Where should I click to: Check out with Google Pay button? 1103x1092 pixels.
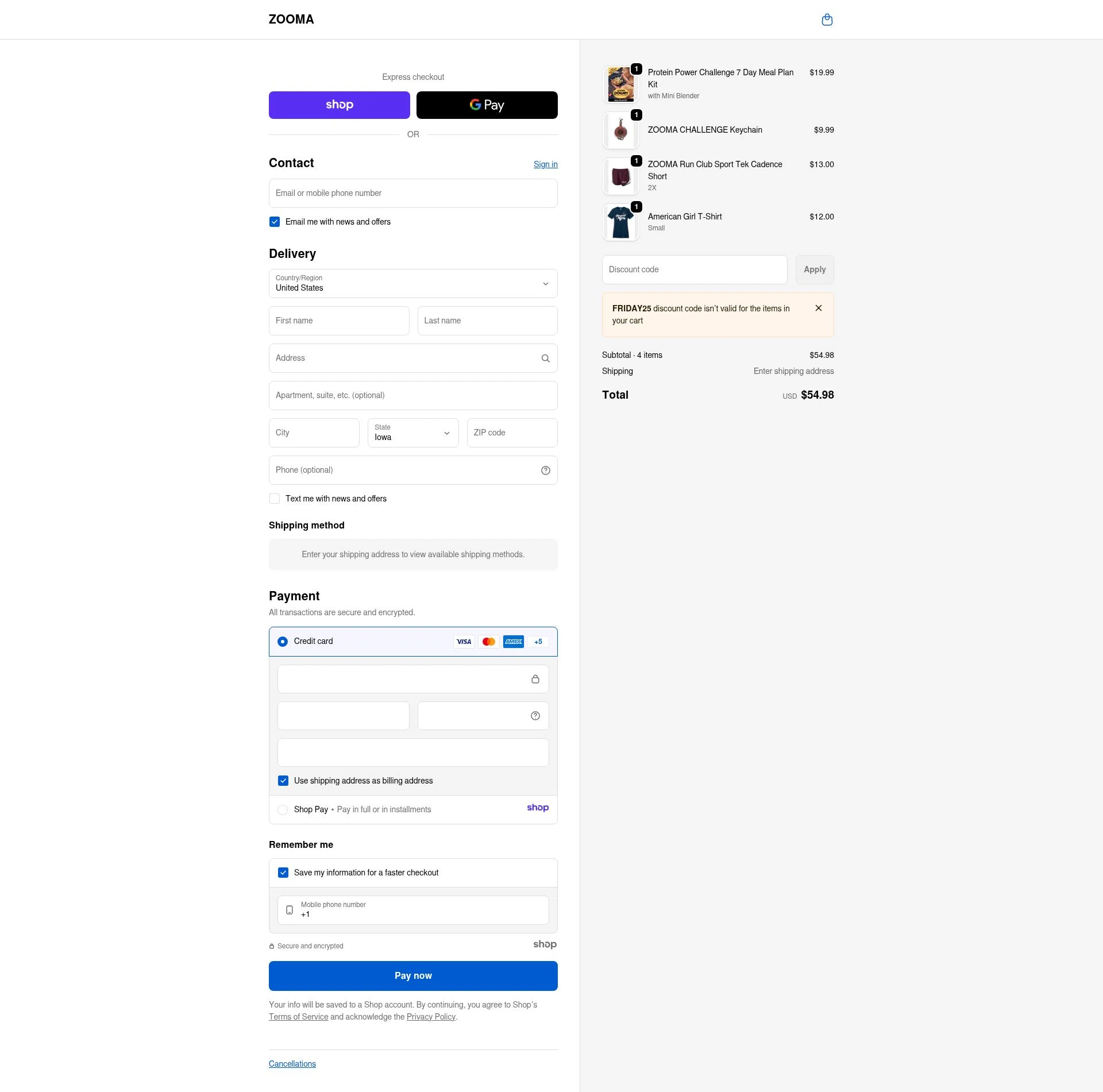point(487,105)
